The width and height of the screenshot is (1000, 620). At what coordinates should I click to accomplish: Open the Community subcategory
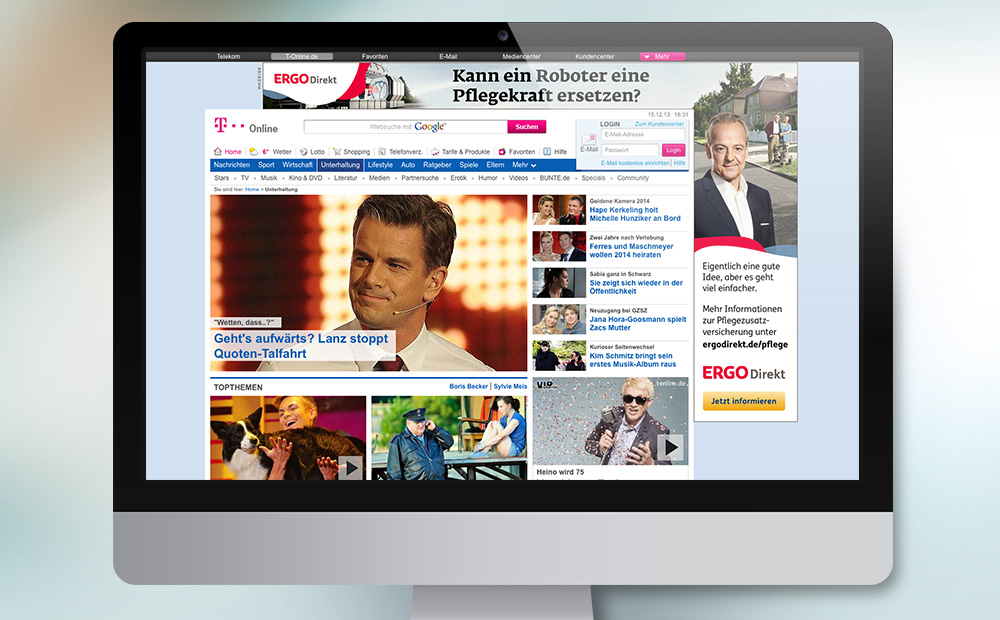(x=633, y=178)
